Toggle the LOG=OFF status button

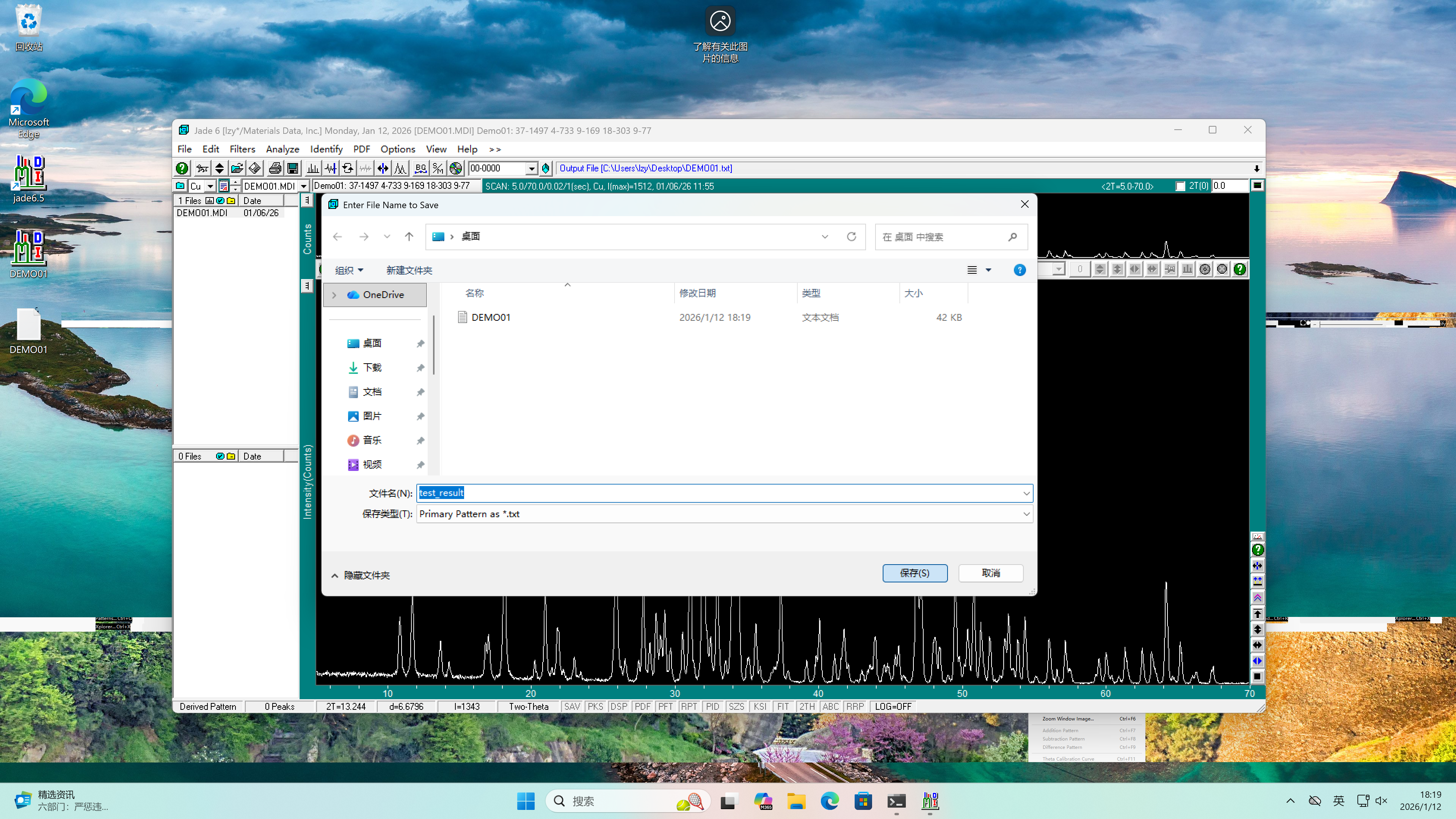pos(893,706)
